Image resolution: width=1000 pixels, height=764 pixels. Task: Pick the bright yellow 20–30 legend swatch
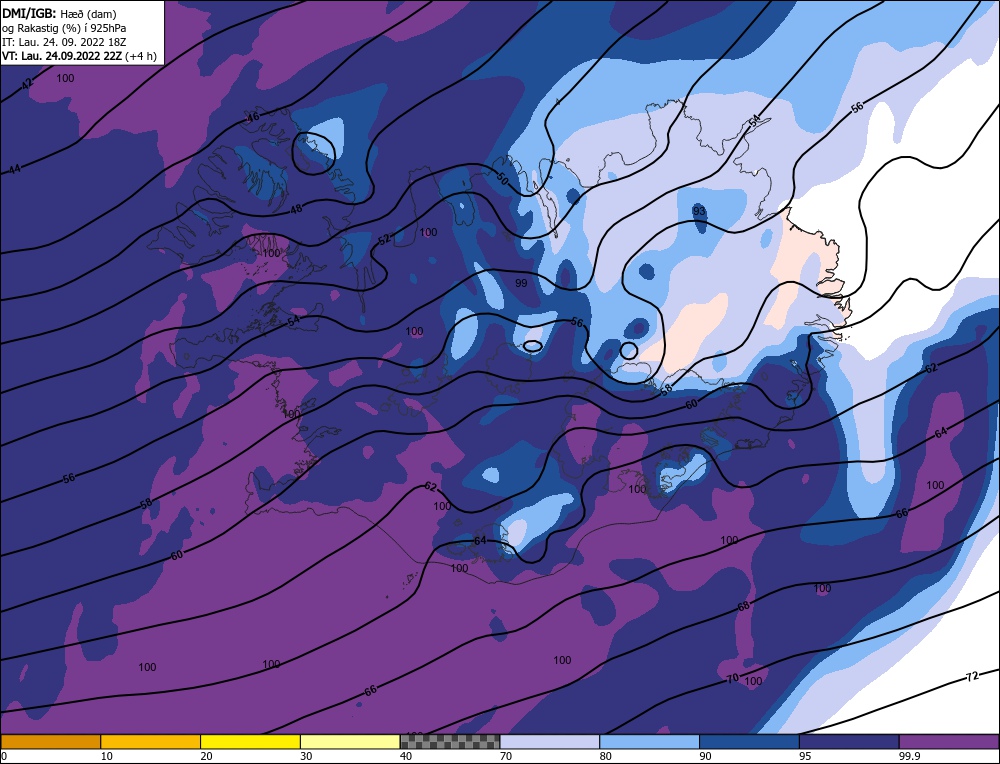coord(250,742)
